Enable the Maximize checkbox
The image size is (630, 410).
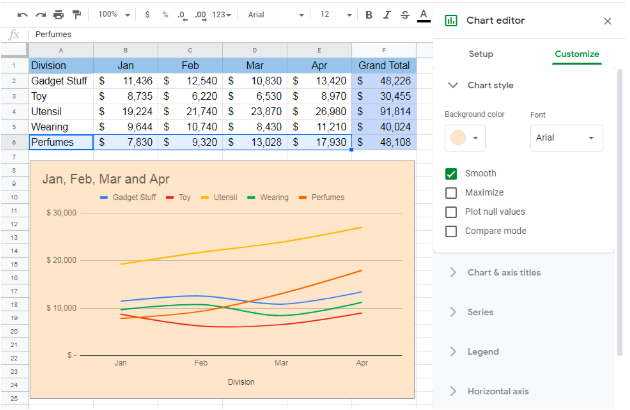[x=451, y=193]
